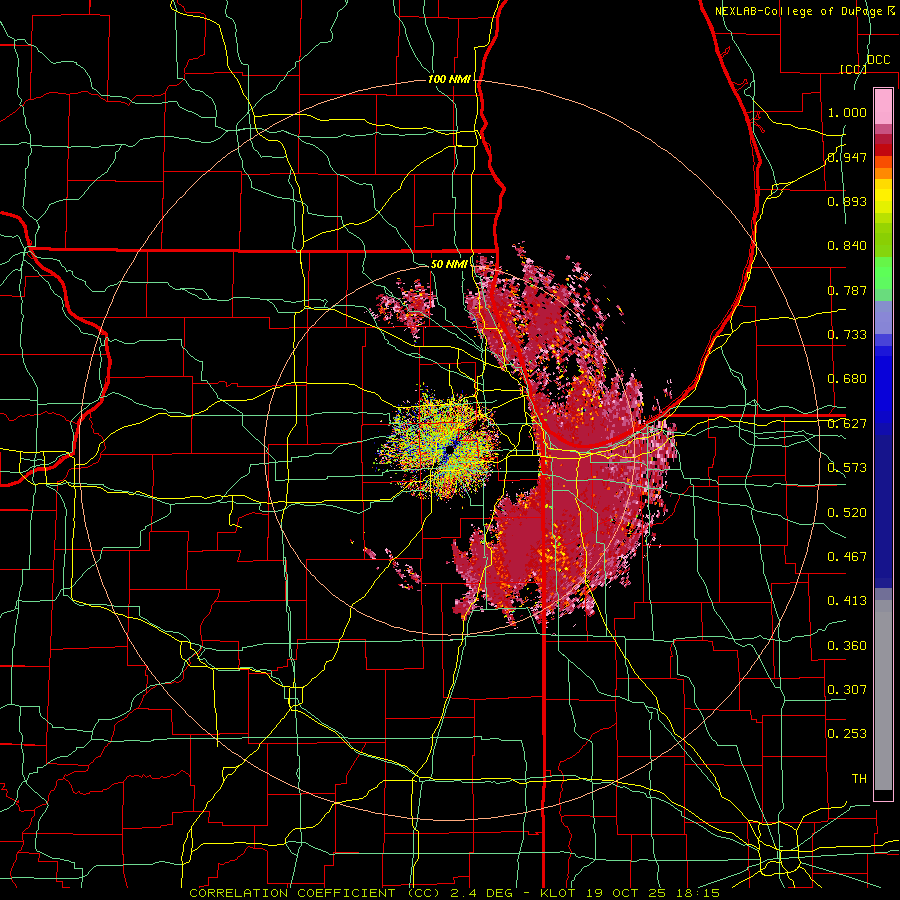Select the 0.520 scale value
Image resolution: width=900 pixels, height=900 pixels.
(847, 513)
